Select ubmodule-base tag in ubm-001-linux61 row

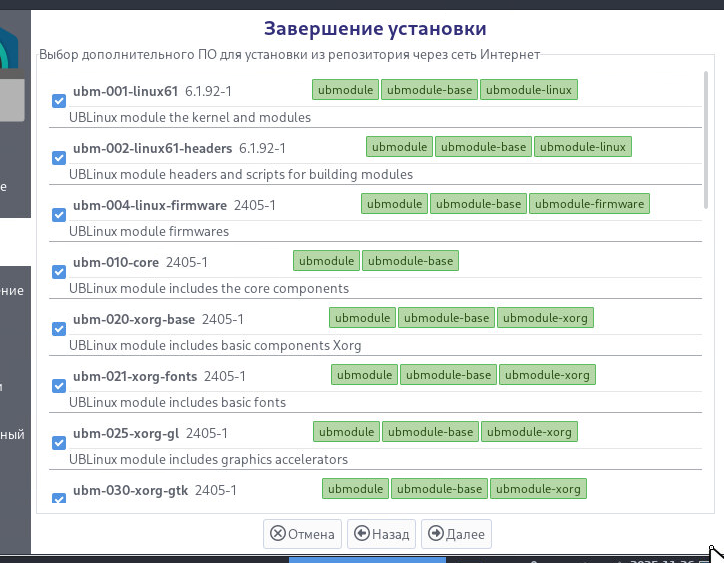point(429,90)
